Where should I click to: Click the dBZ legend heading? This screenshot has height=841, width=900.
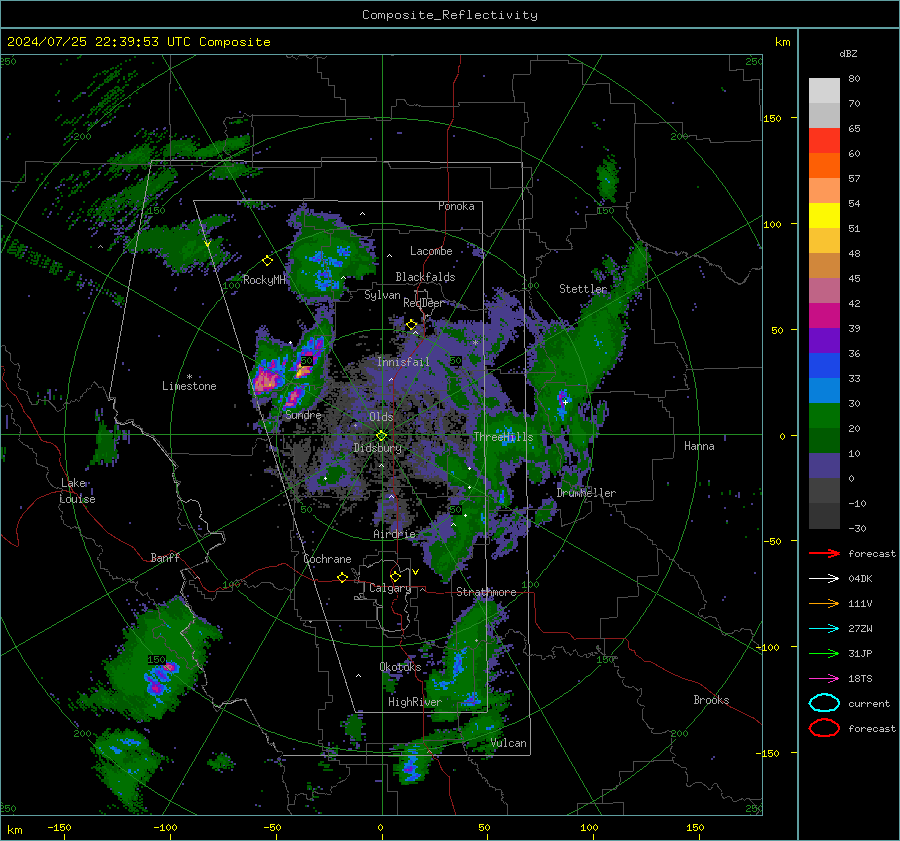coord(848,54)
